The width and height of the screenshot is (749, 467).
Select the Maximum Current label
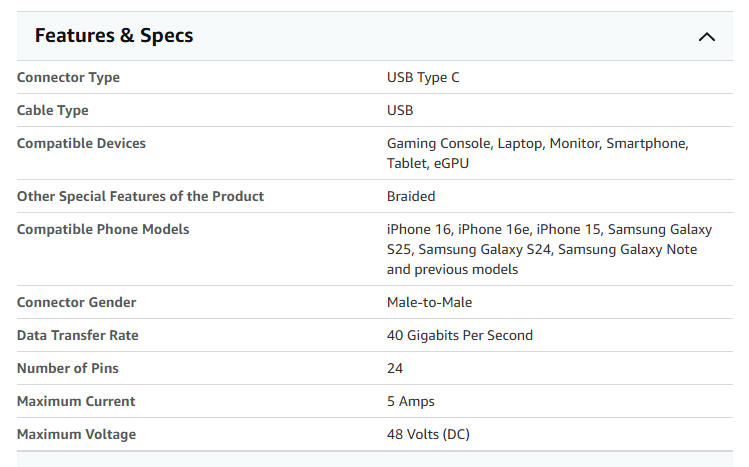pyautogui.click(x=76, y=402)
